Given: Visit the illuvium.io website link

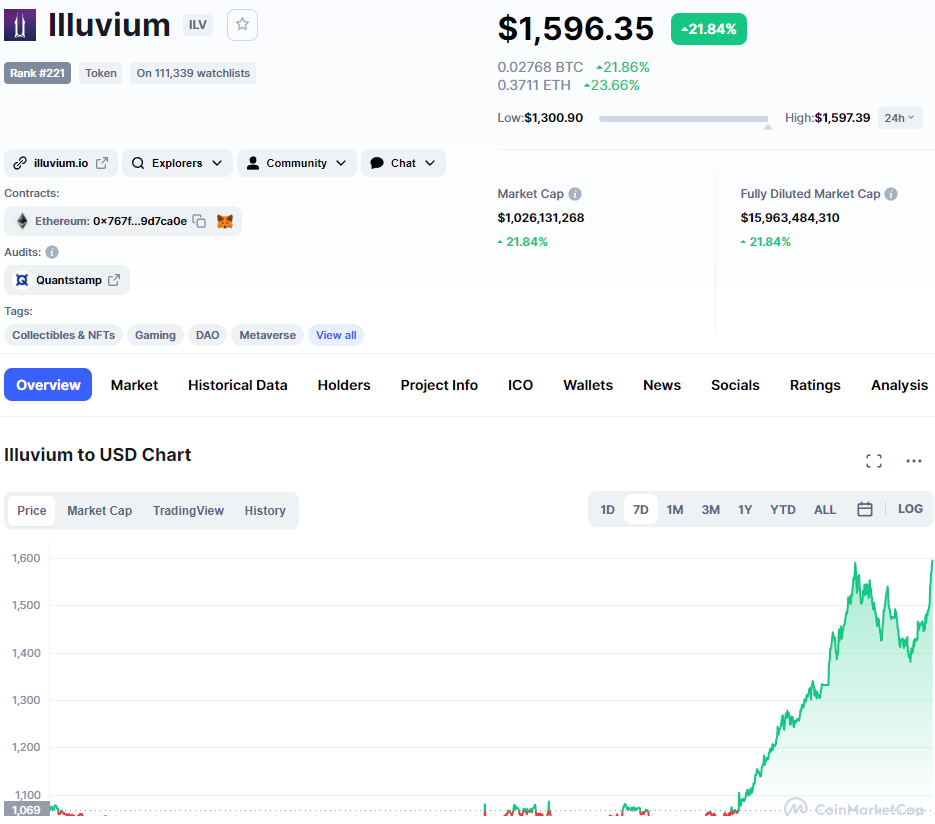Looking at the screenshot, I should (61, 163).
